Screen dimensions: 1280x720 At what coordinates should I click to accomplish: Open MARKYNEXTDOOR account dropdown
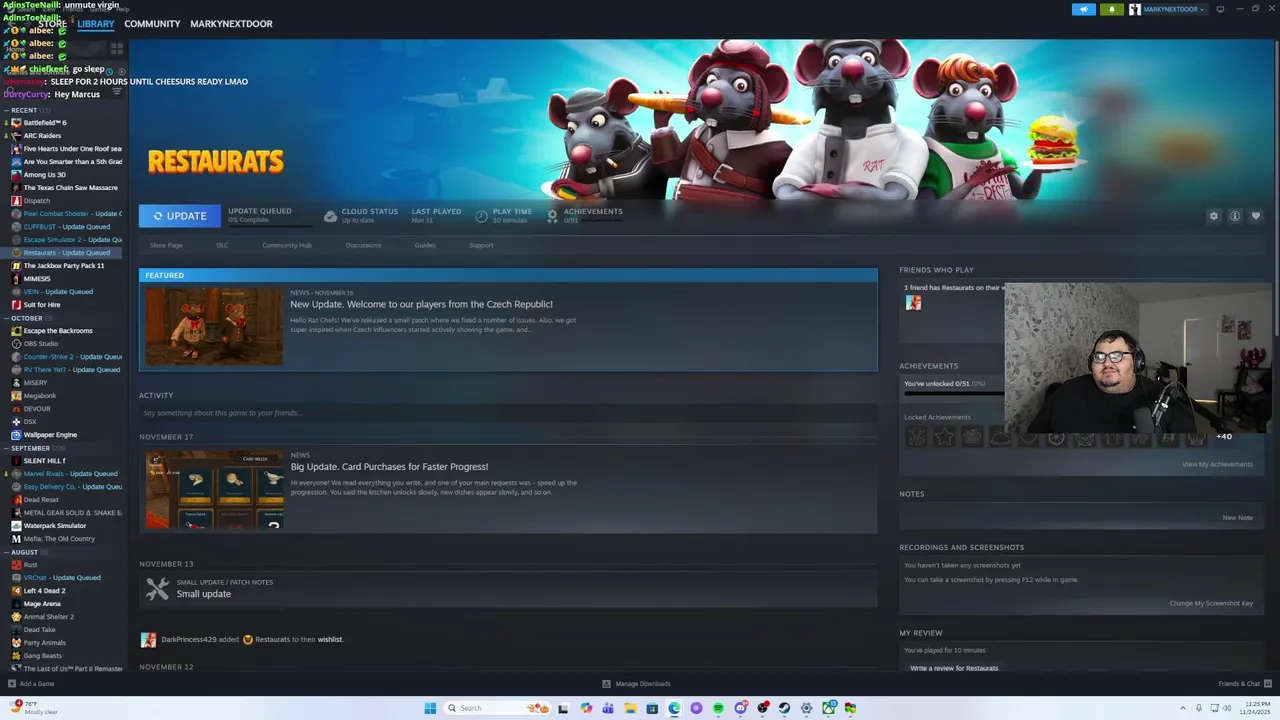[1167, 9]
